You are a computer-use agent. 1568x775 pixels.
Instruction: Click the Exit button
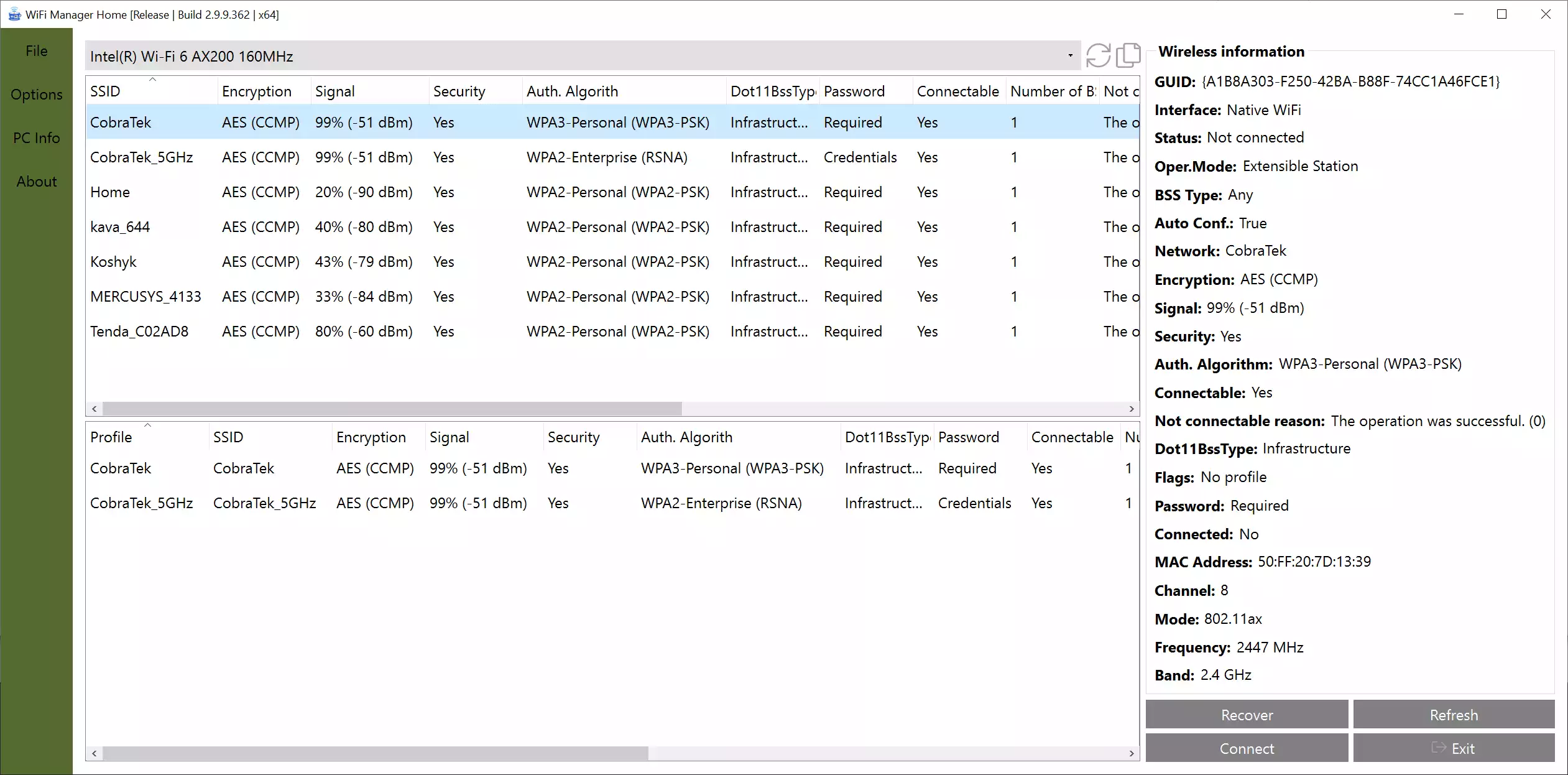click(x=1454, y=748)
